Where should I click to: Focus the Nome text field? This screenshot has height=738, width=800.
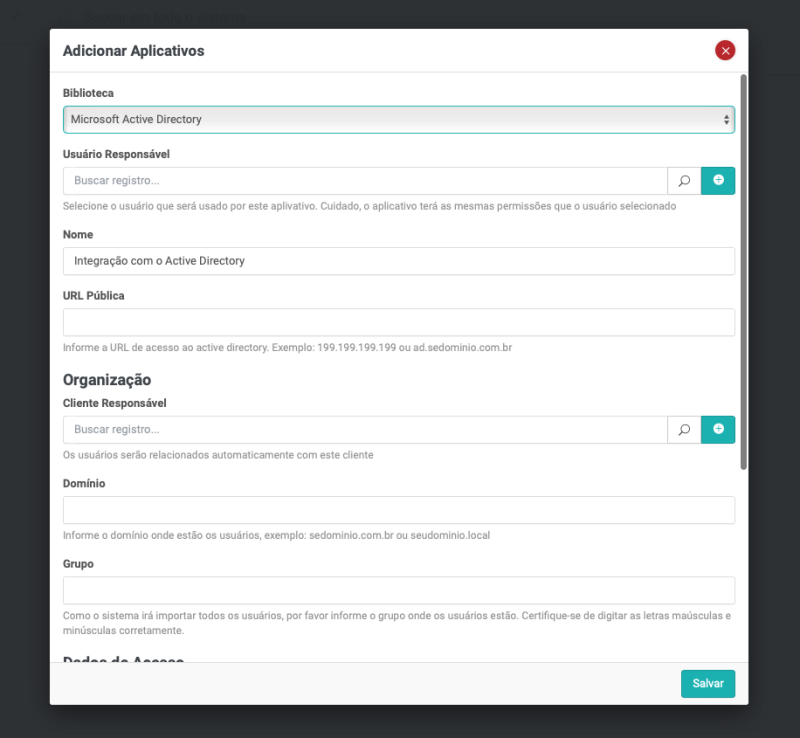398,261
